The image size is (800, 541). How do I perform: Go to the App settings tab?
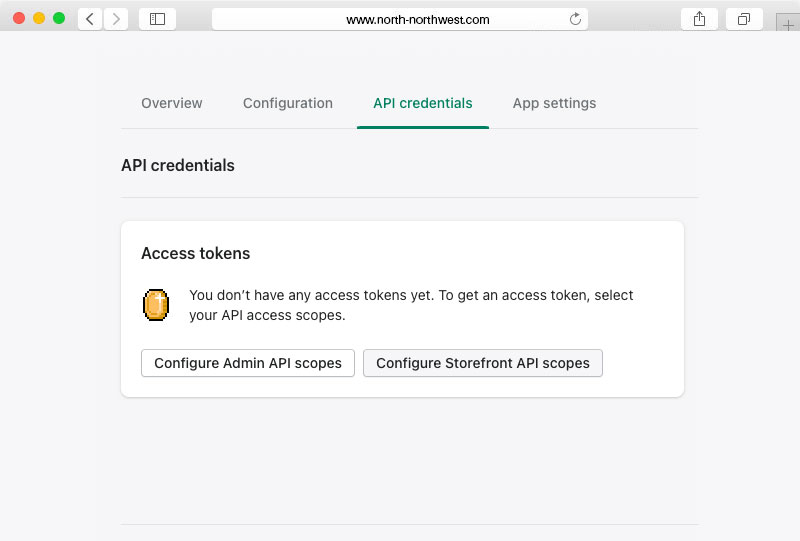tap(554, 103)
